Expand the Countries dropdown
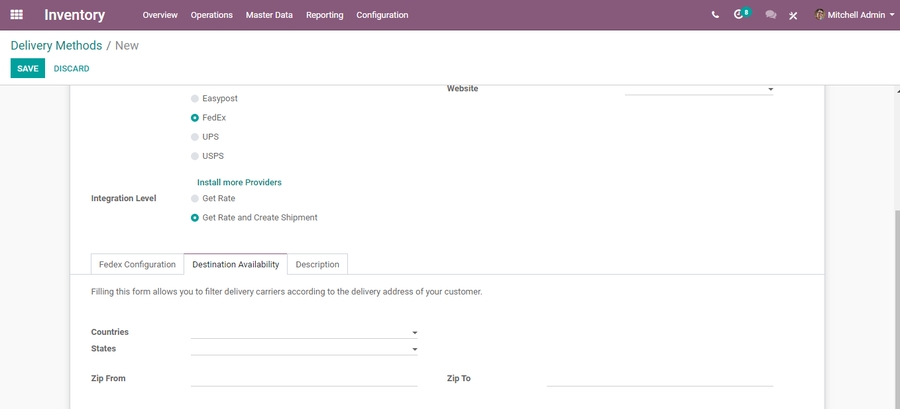This screenshot has width=900, height=409. [x=414, y=333]
